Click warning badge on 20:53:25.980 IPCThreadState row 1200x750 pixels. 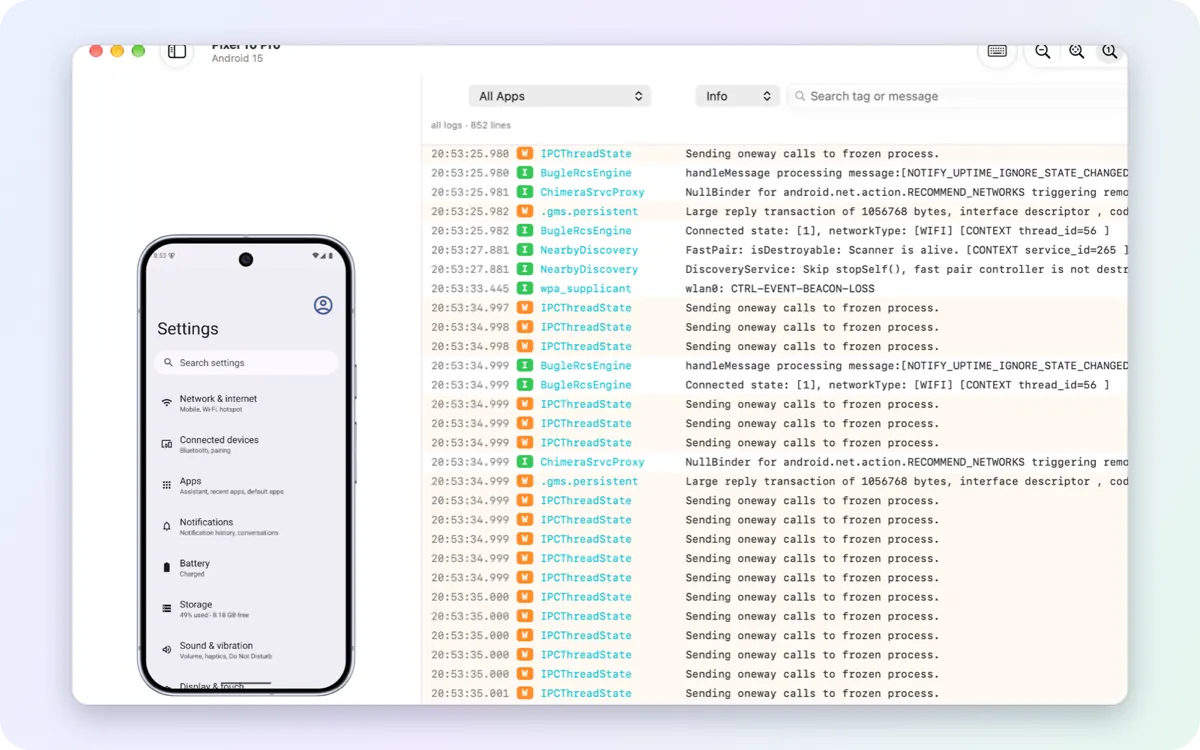(x=525, y=154)
